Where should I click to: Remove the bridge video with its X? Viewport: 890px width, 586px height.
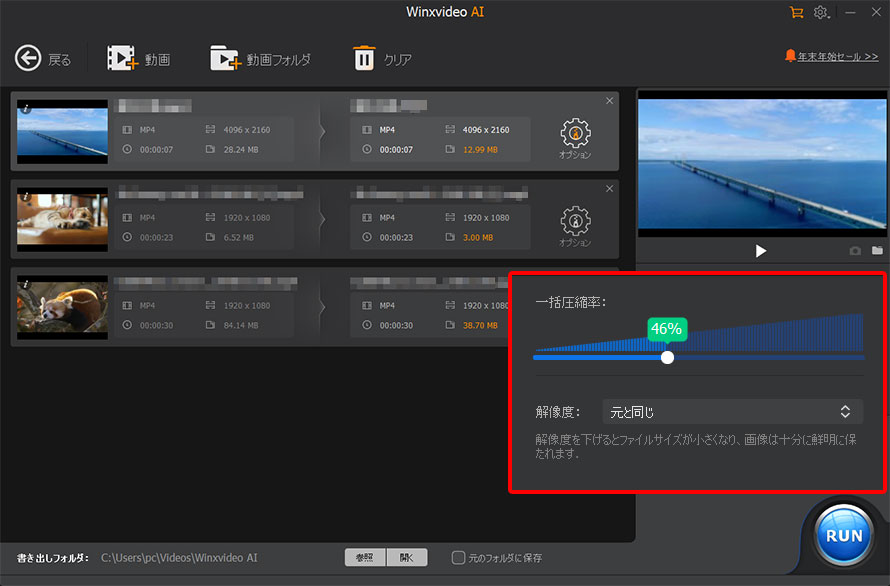coord(610,101)
